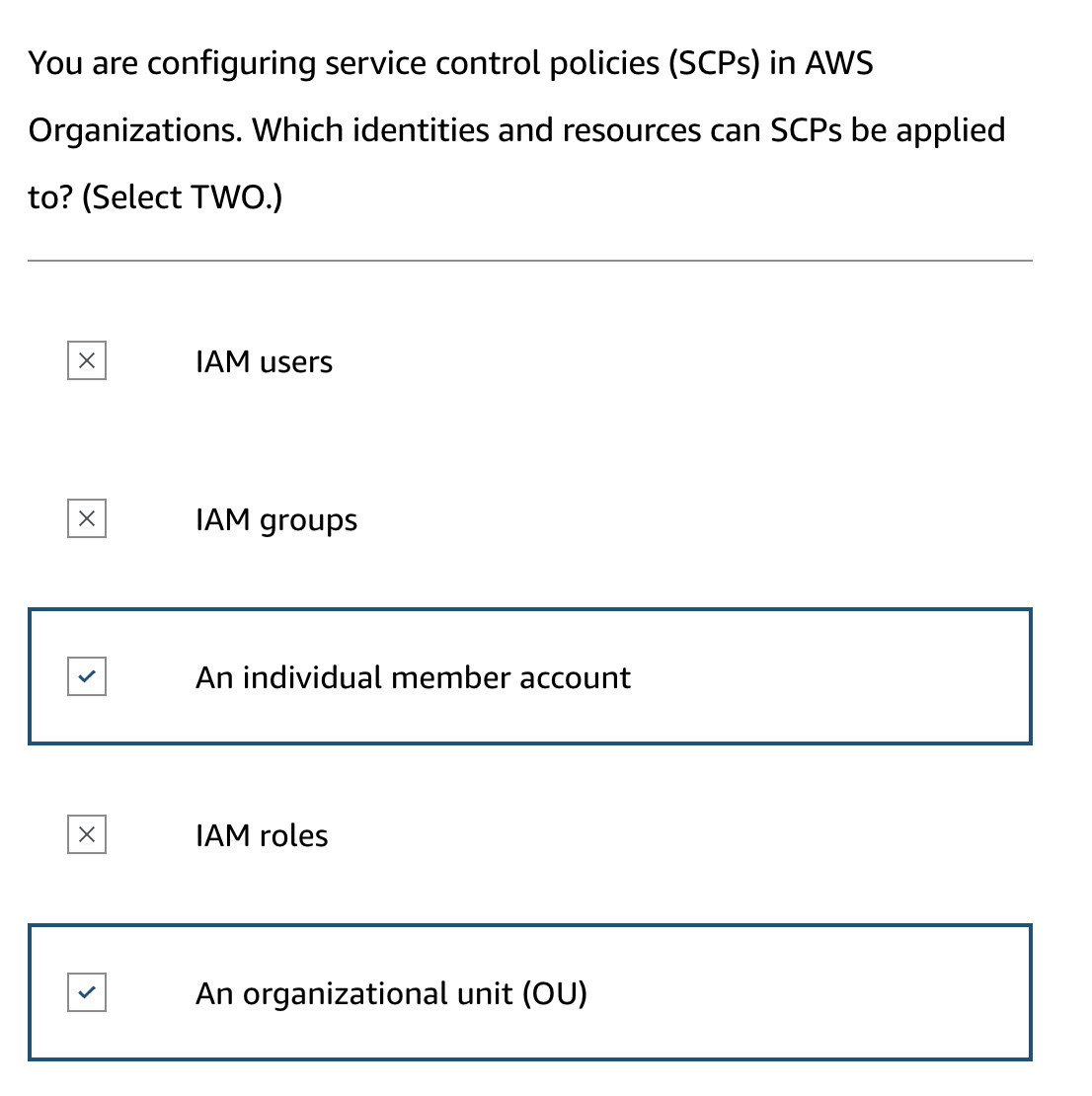Viewport: 1092px width, 1096px height.
Task: Uncheck the organizational unit (OU) checkbox
Action: 87,993
